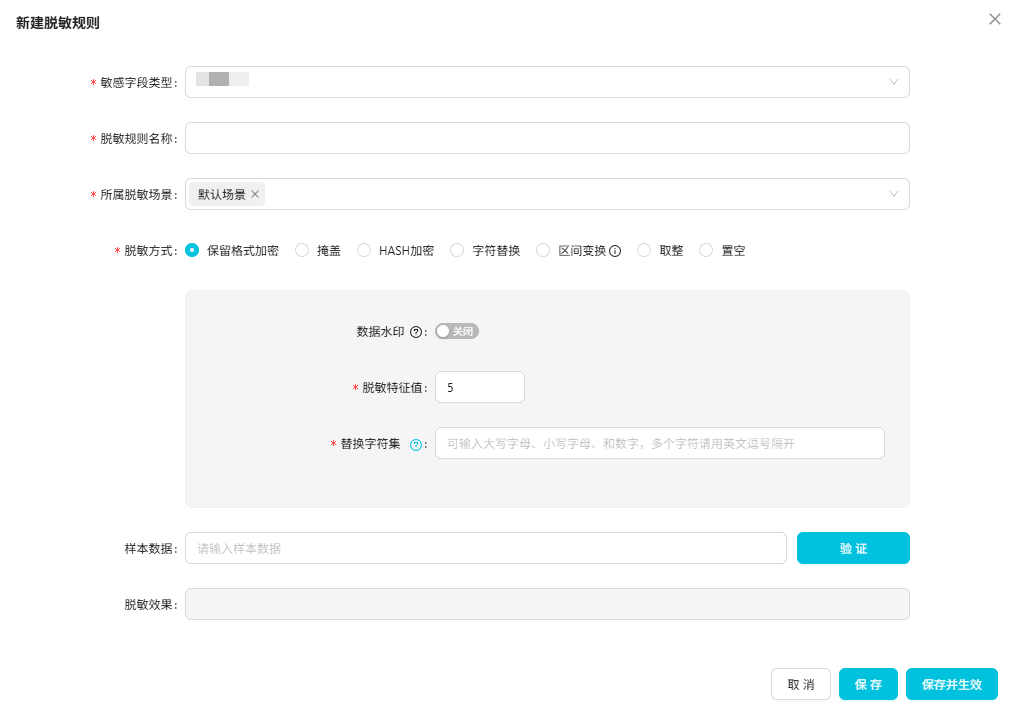Image resolution: width=1014 pixels, height=713 pixels.
Task: Click the 样本数据 input field
Action: pyautogui.click(x=486, y=548)
